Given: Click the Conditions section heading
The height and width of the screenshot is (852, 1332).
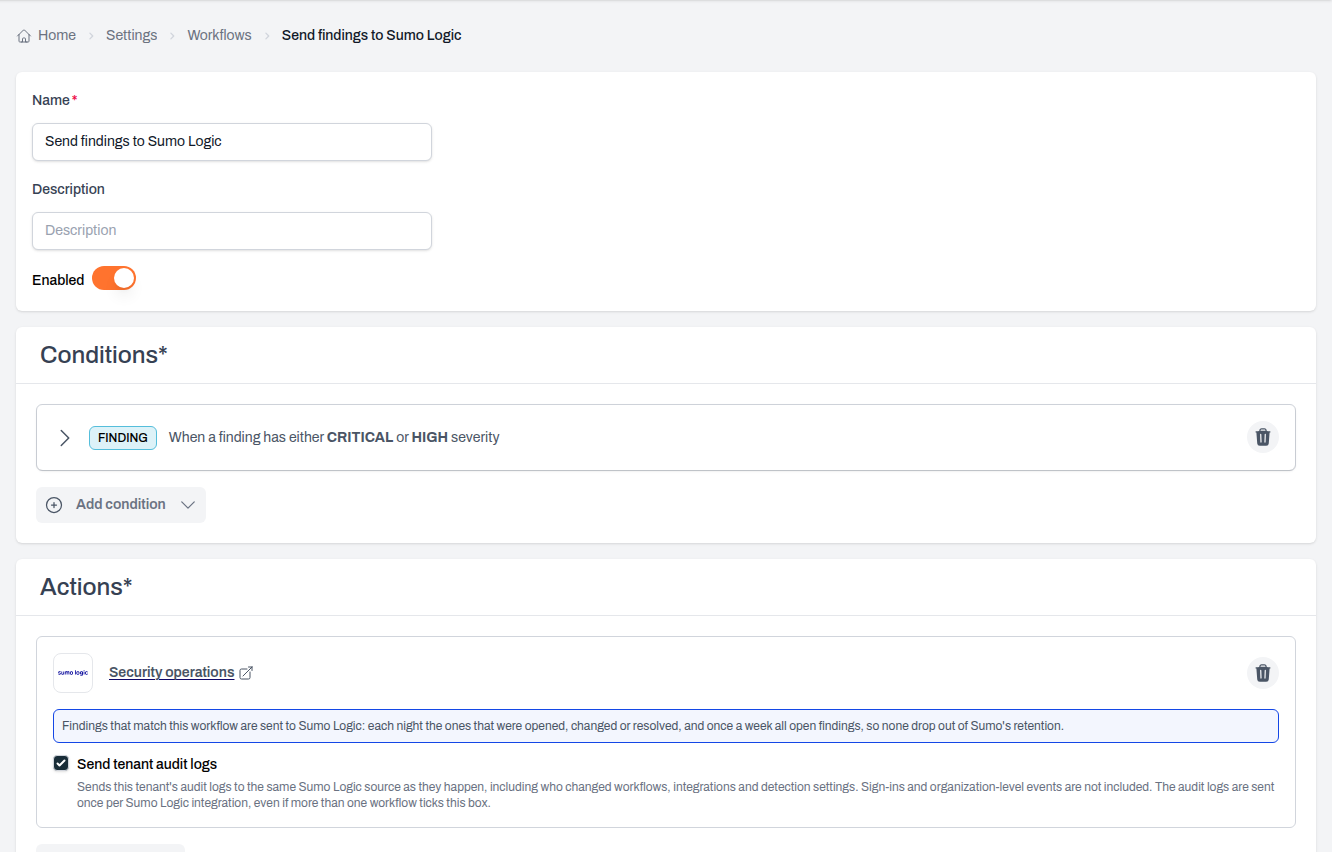Looking at the screenshot, I should point(104,355).
